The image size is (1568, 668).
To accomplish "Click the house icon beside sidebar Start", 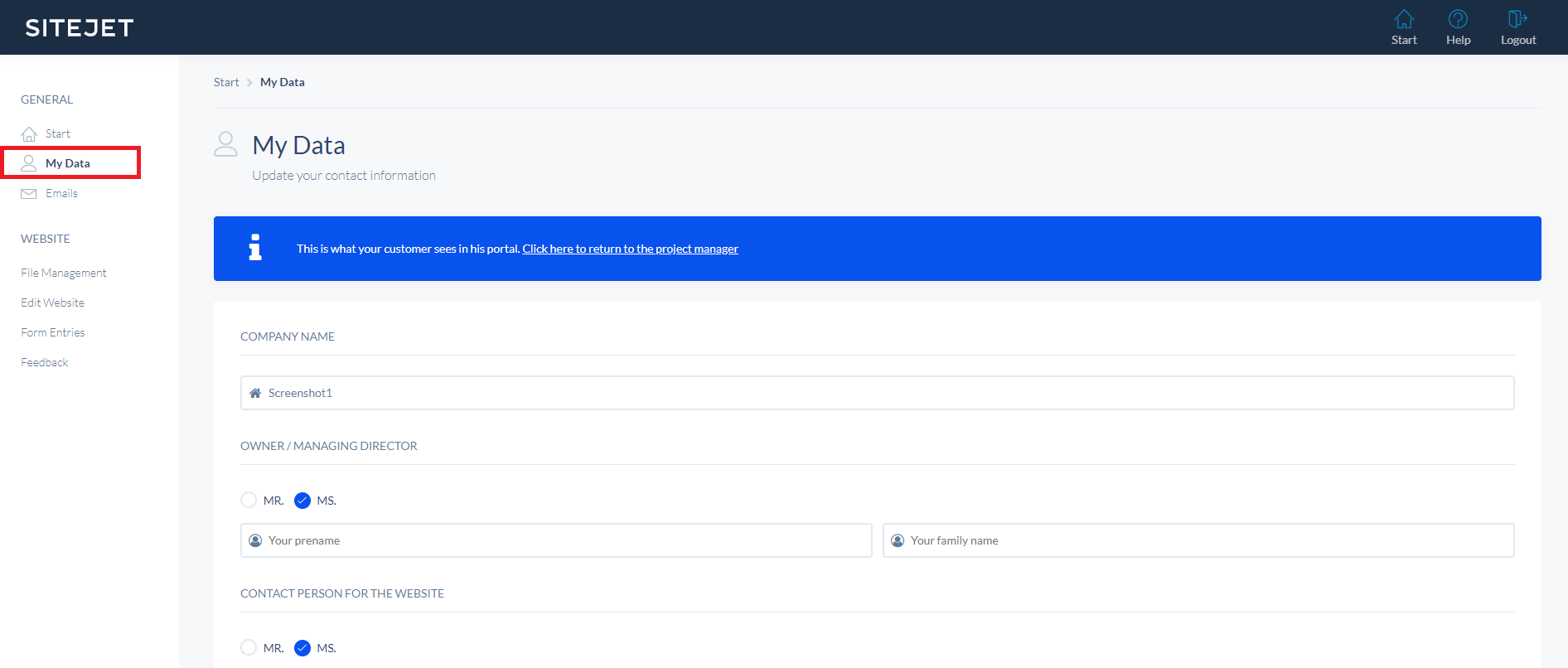I will tap(29, 133).
